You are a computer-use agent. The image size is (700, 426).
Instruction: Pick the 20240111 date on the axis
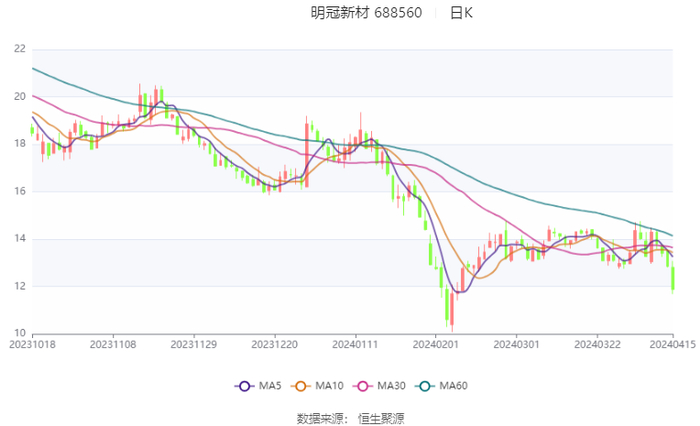coord(355,344)
